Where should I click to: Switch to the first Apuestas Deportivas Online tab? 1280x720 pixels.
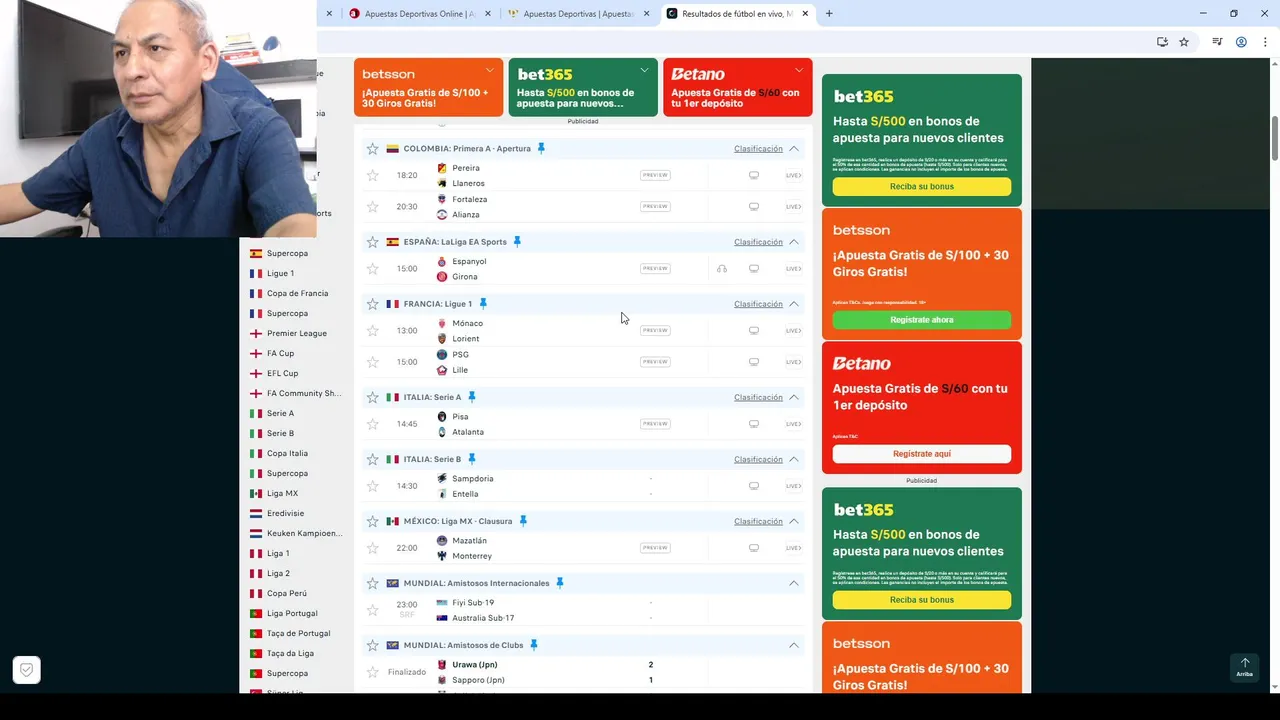[420, 14]
